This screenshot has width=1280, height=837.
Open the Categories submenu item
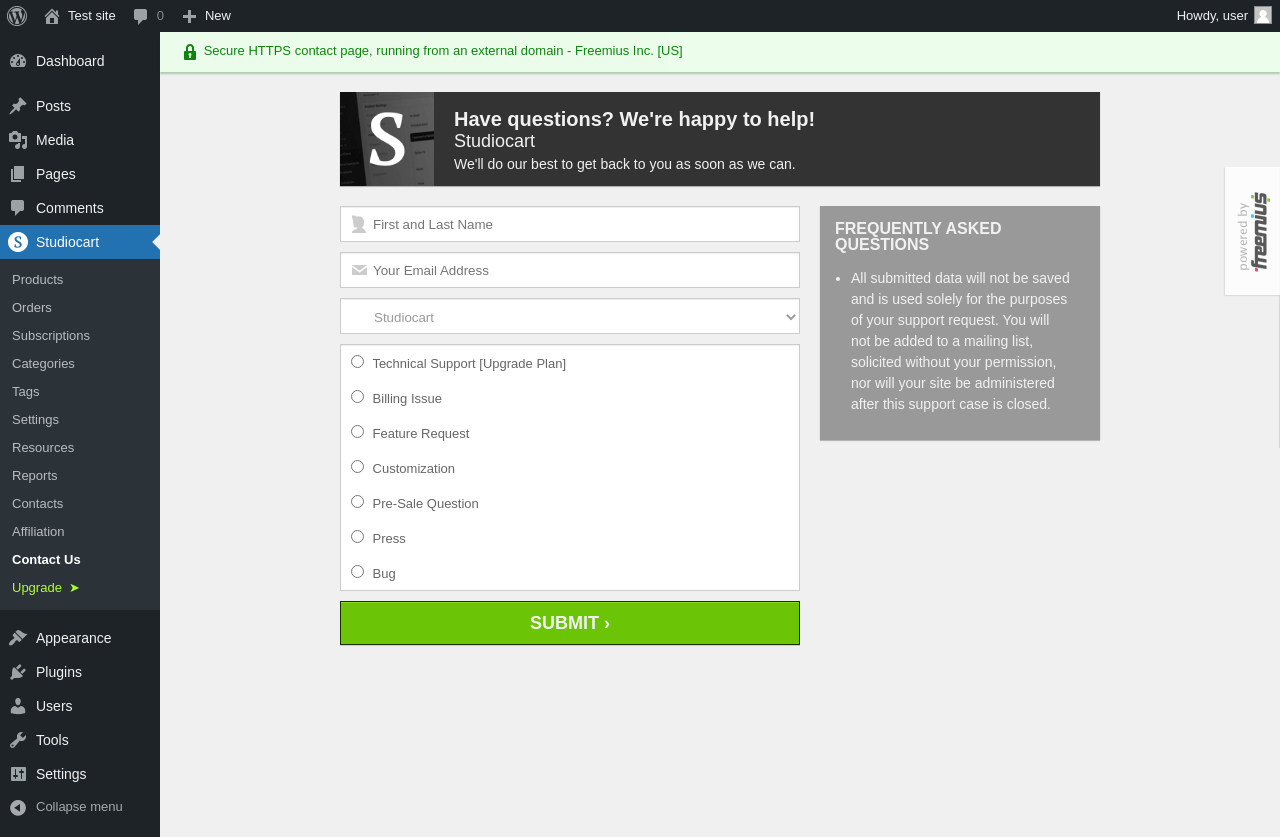click(x=80, y=364)
